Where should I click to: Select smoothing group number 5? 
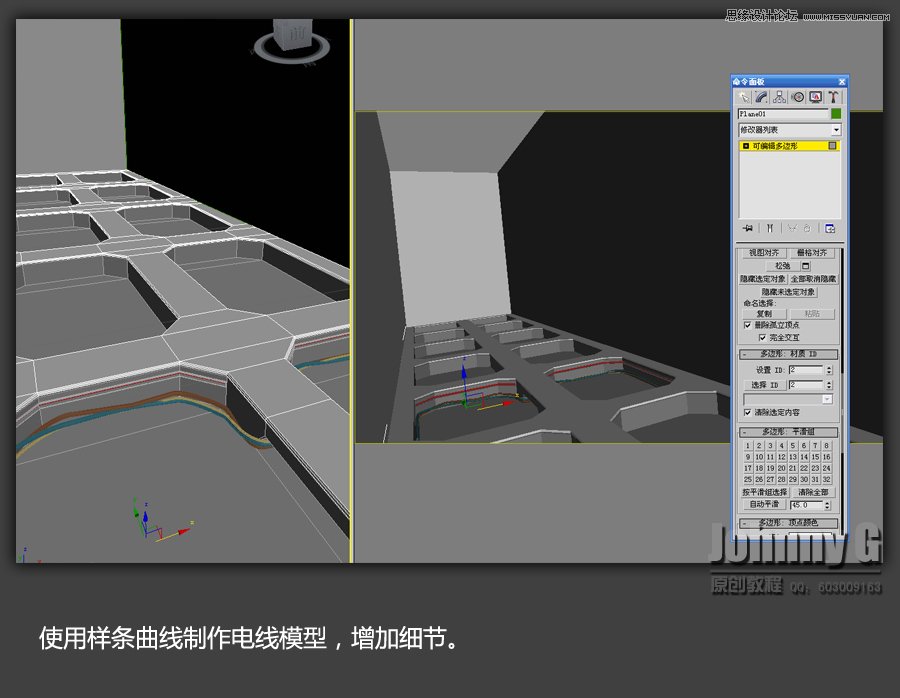(791, 446)
